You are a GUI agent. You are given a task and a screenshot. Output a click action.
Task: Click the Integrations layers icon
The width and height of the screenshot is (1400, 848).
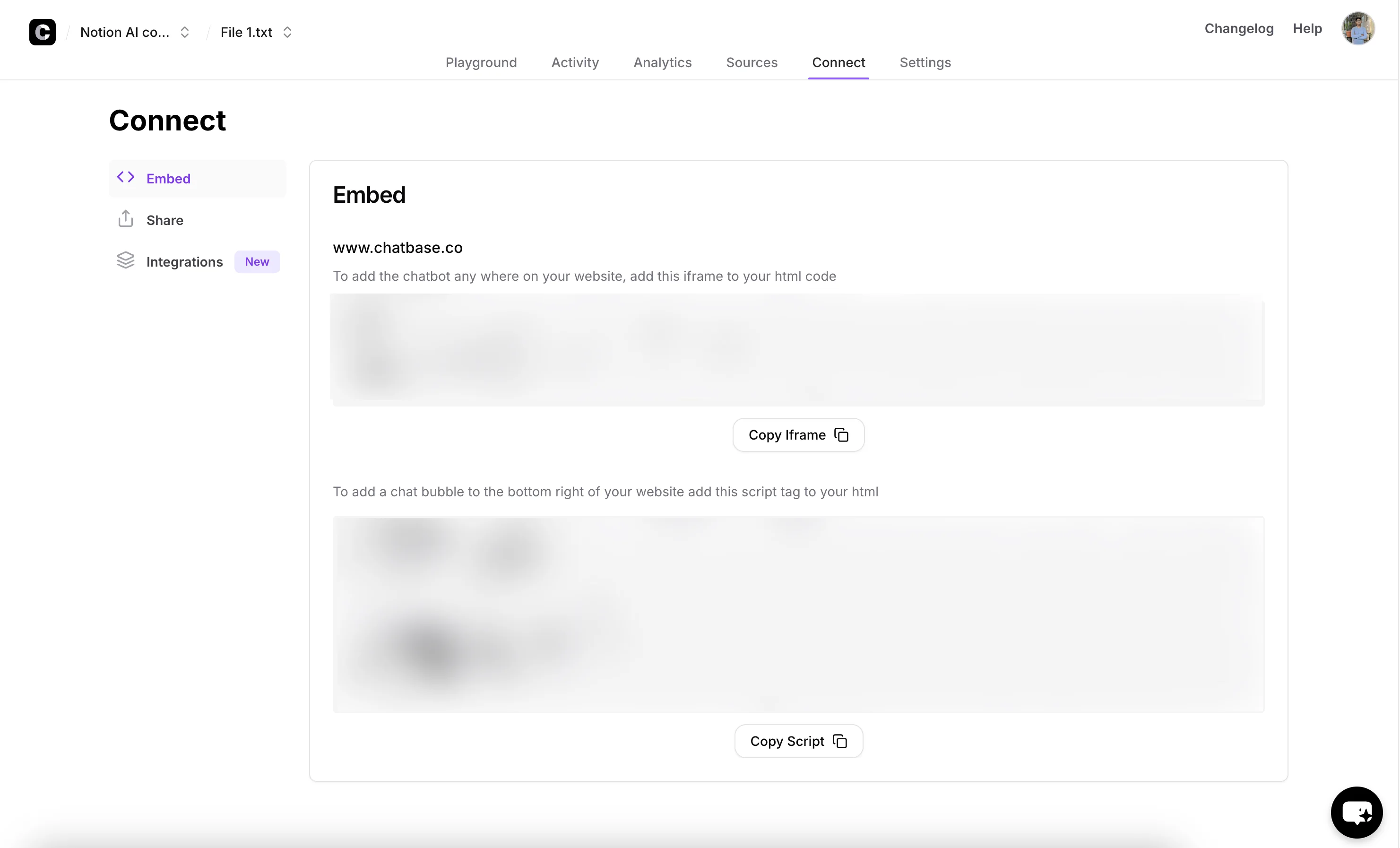click(x=126, y=260)
